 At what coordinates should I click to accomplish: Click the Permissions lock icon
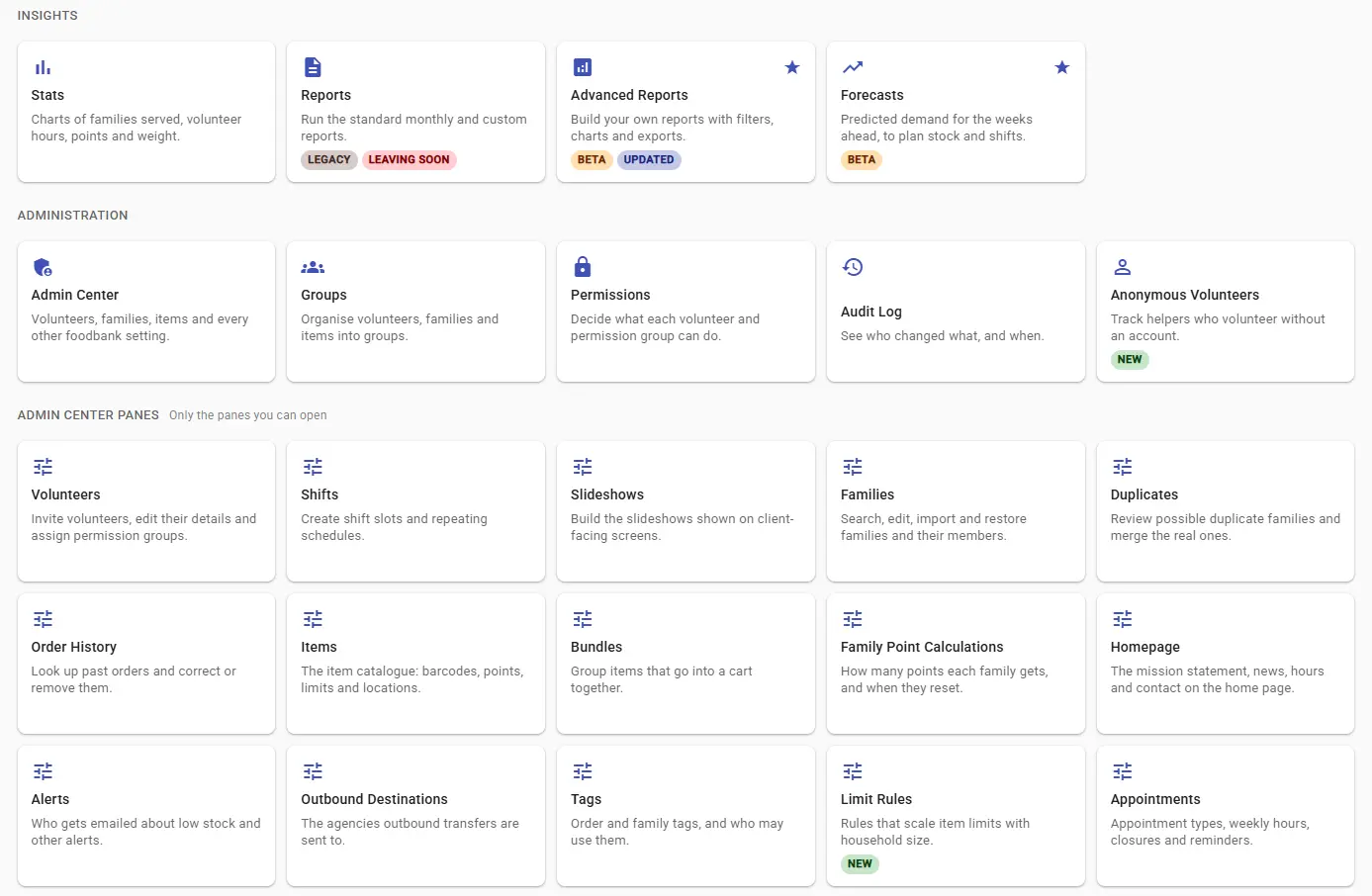tap(583, 266)
